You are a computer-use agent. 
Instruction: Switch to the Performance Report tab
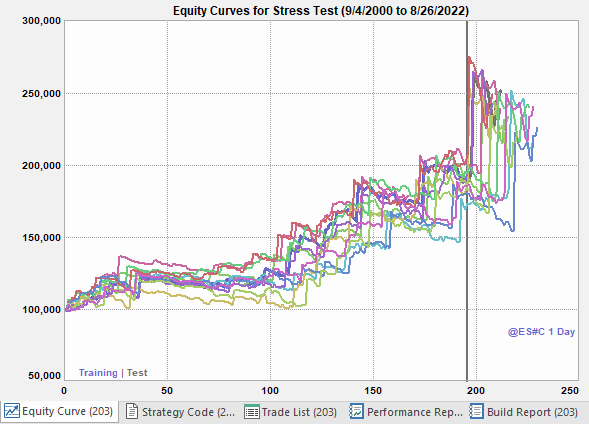[406, 412]
